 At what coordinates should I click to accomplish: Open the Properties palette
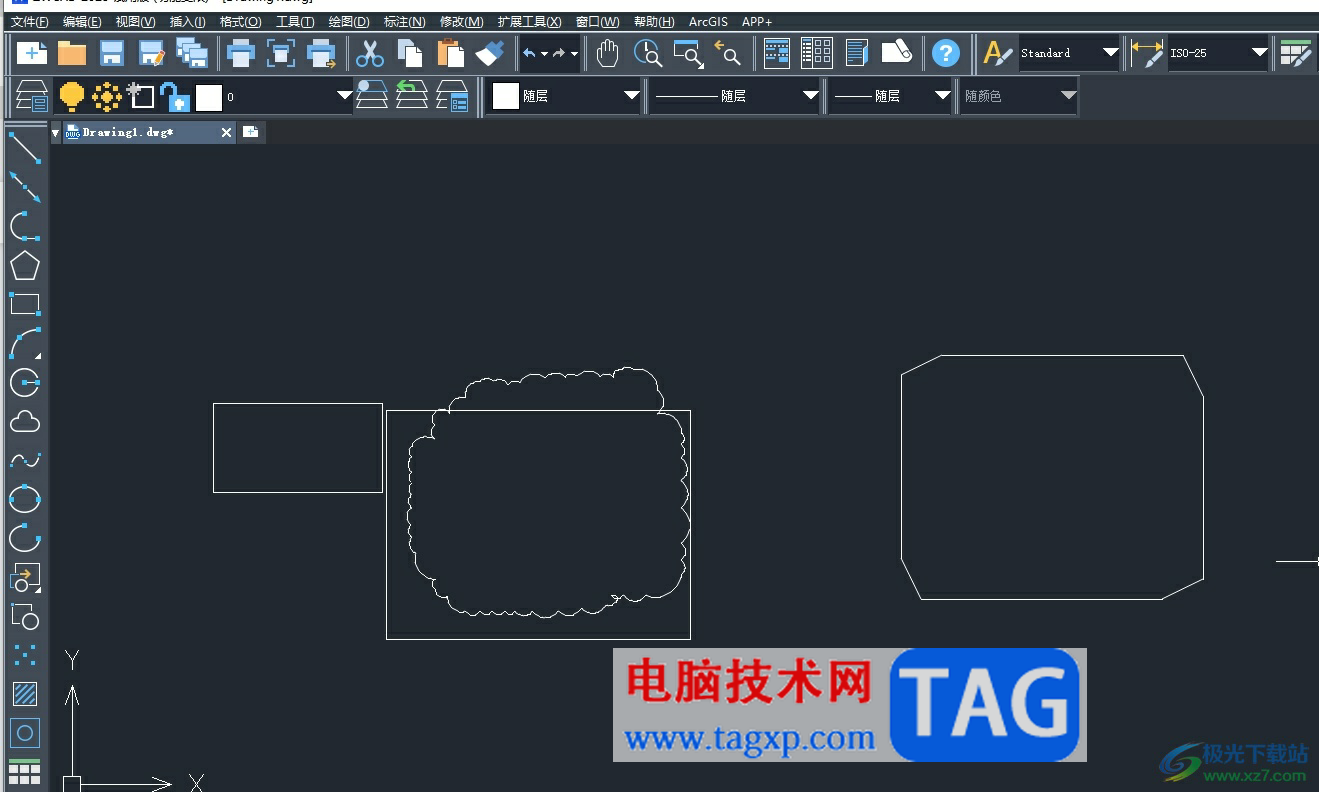(x=777, y=53)
